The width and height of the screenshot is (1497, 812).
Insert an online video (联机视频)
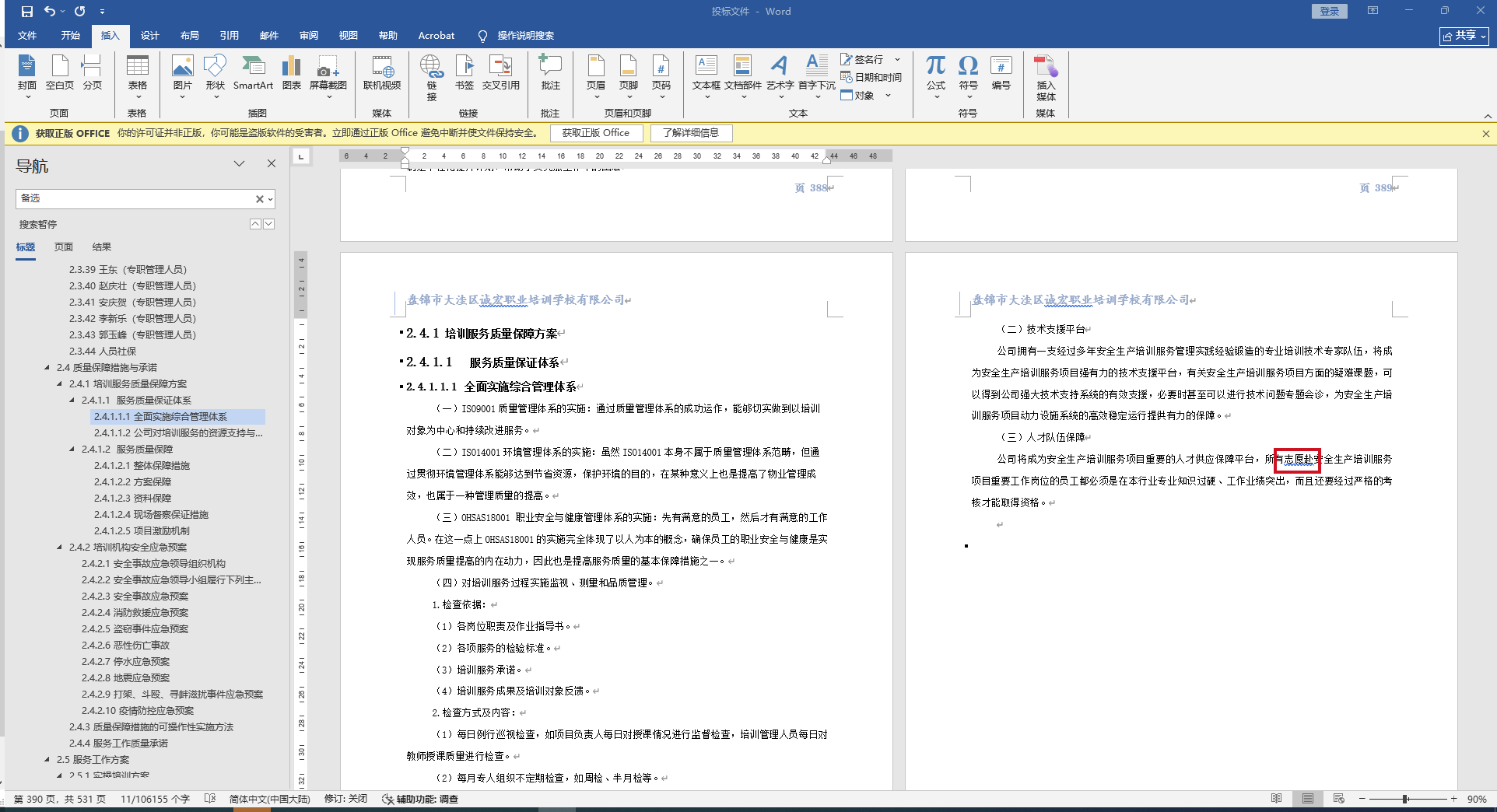(x=382, y=72)
